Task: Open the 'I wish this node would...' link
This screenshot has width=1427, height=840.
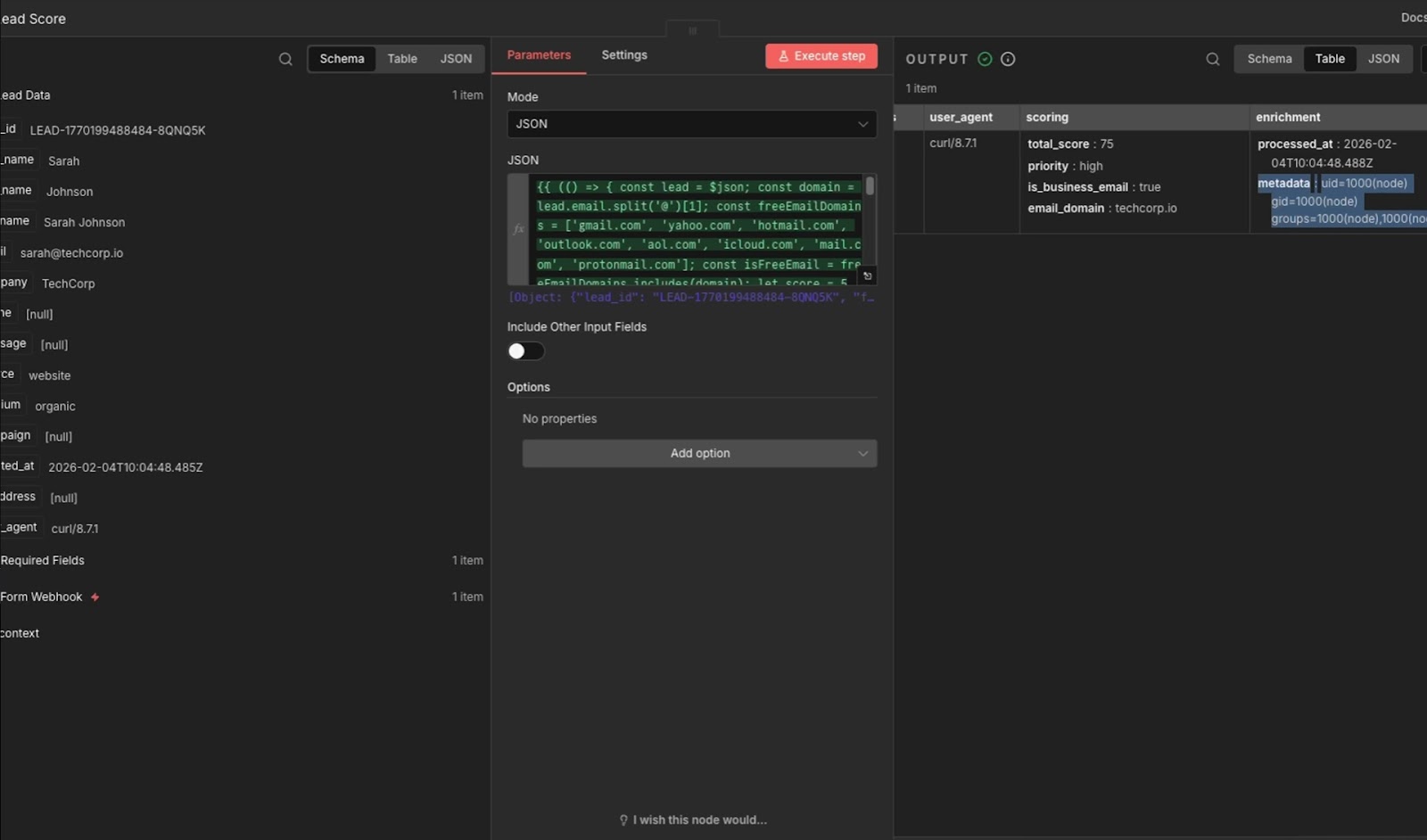Action: [x=699, y=819]
